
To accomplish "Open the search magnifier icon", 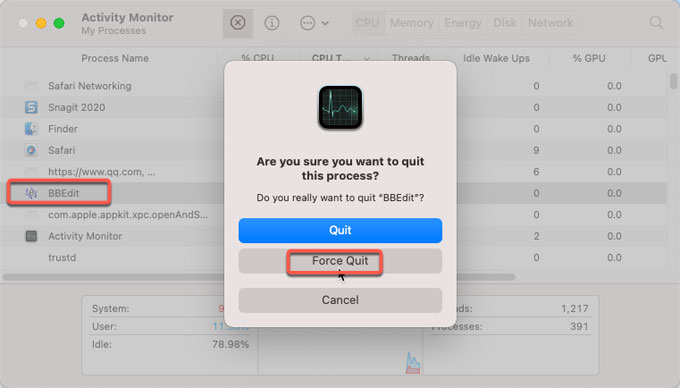I will (x=656, y=23).
